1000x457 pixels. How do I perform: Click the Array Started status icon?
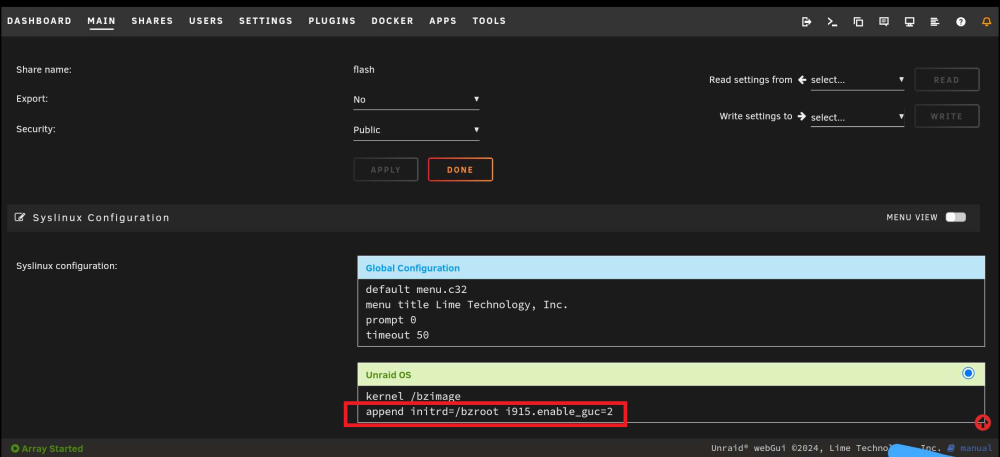click(15, 449)
